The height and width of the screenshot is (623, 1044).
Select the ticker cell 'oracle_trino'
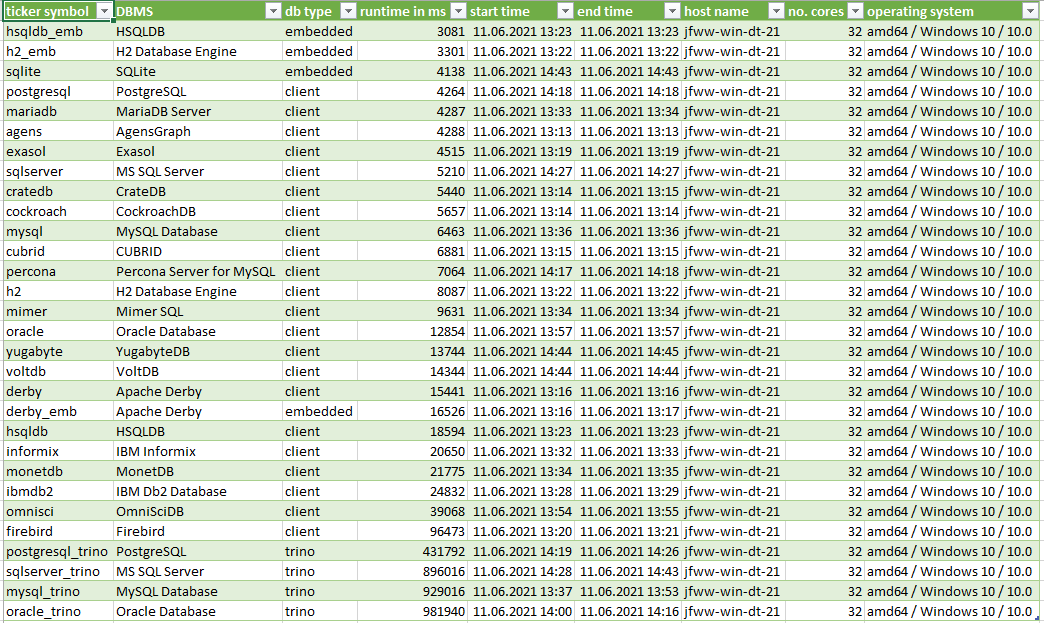coord(58,611)
